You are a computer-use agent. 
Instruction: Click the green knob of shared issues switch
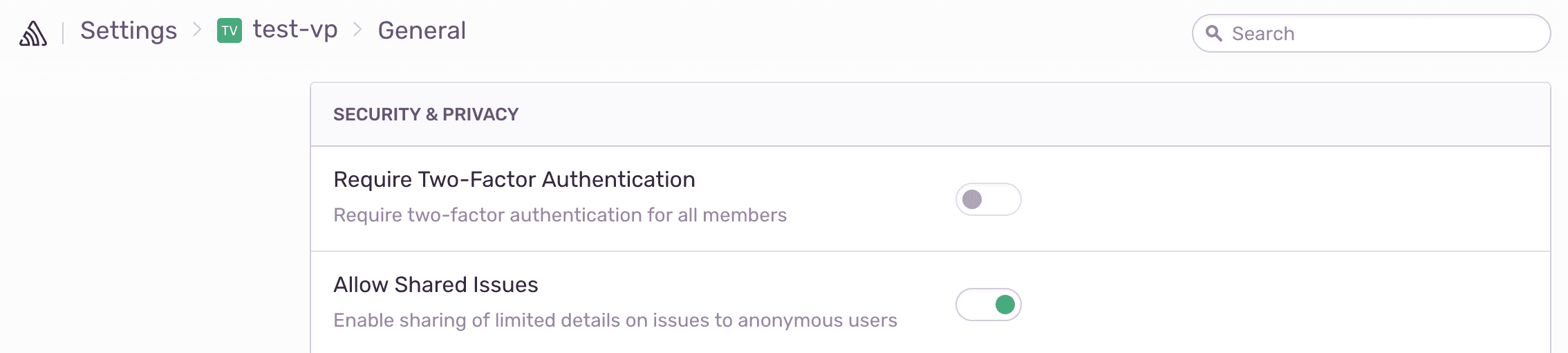click(x=1005, y=305)
